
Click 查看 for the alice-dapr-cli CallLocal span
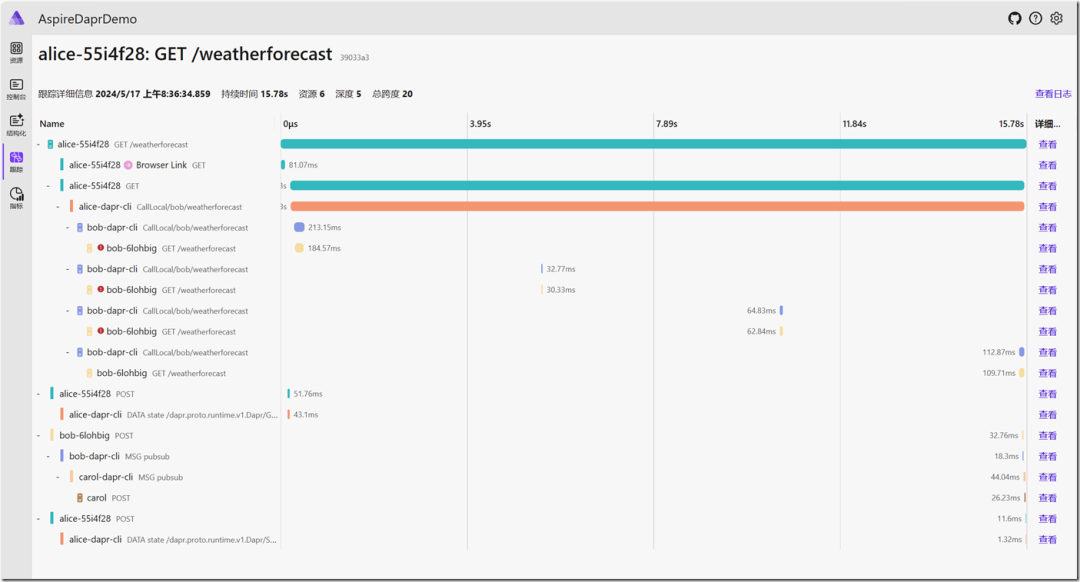tap(1048, 207)
